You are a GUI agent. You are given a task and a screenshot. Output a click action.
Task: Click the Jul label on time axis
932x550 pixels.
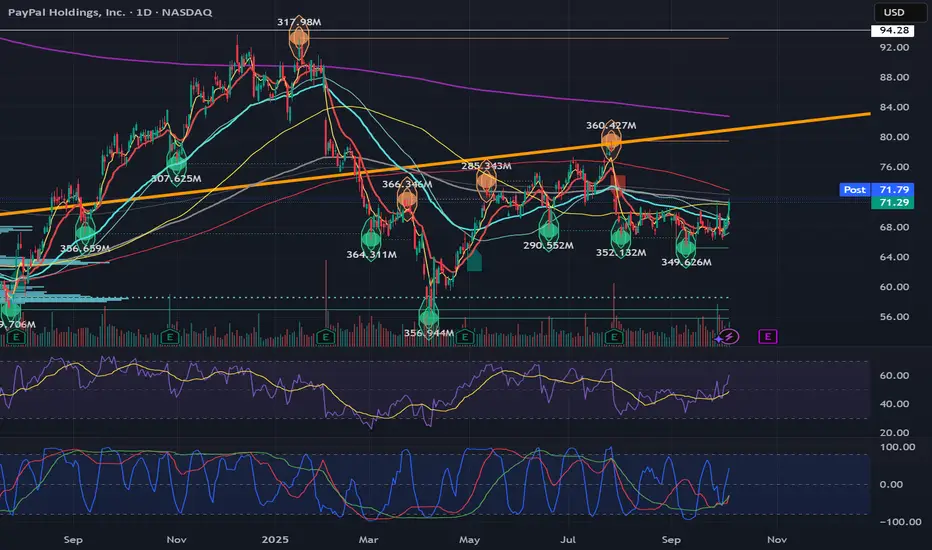click(568, 540)
